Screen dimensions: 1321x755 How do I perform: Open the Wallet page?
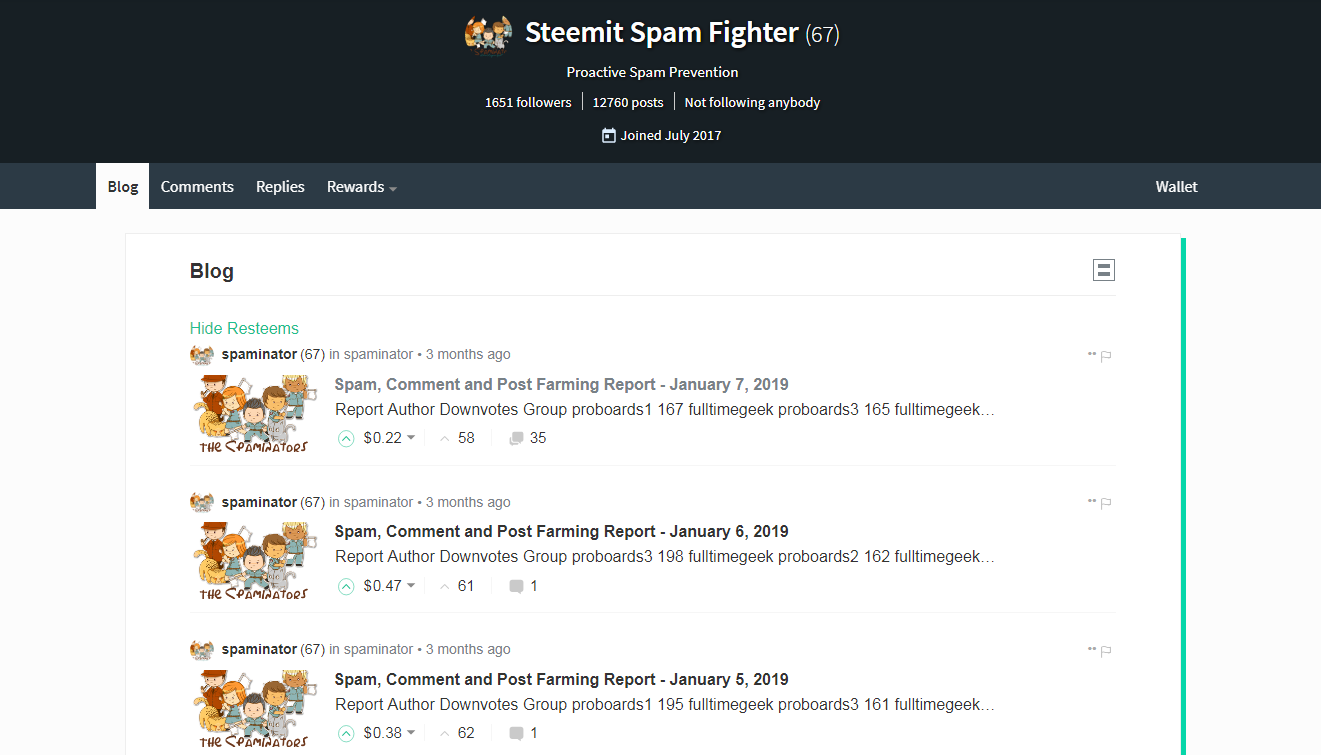coord(1176,187)
